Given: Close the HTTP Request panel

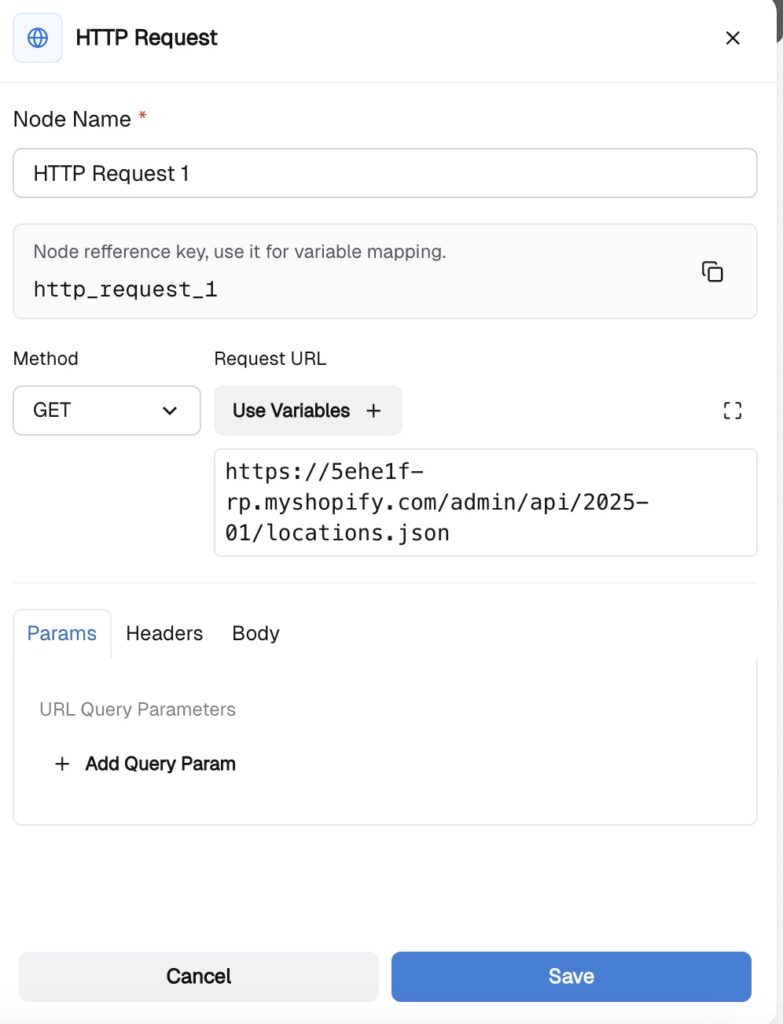Looking at the screenshot, I should coord(732,38).
